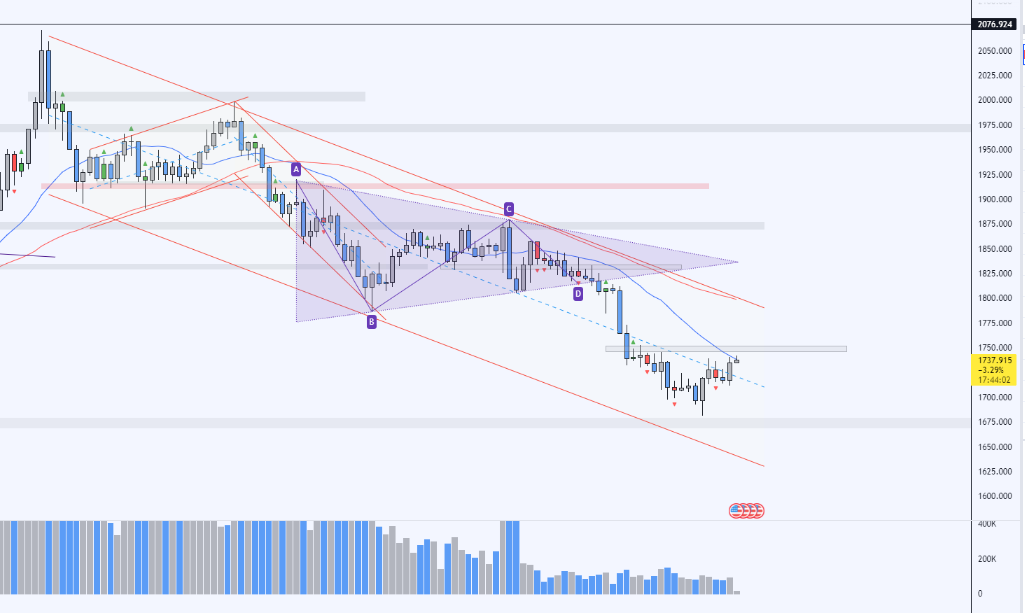This screenshot has height=613, width=1025.
Task: Click the gray horizontal zone at 1675
Action: click(400, 423)
